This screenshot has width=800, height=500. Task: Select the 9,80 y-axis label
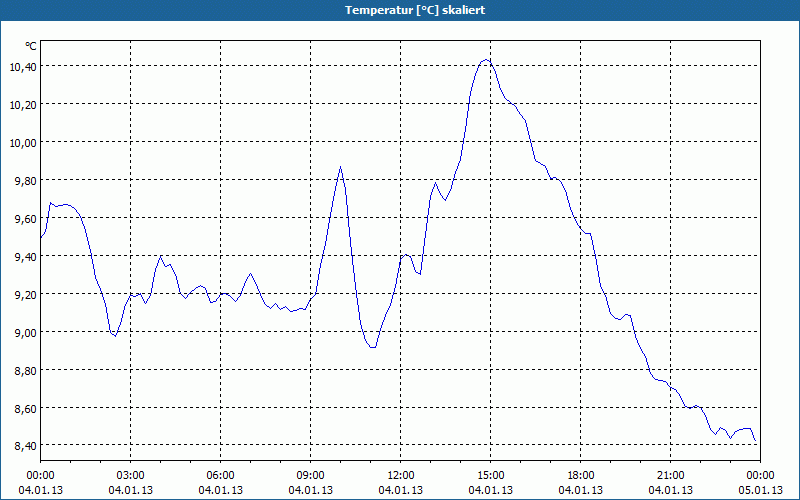(26, 180)
